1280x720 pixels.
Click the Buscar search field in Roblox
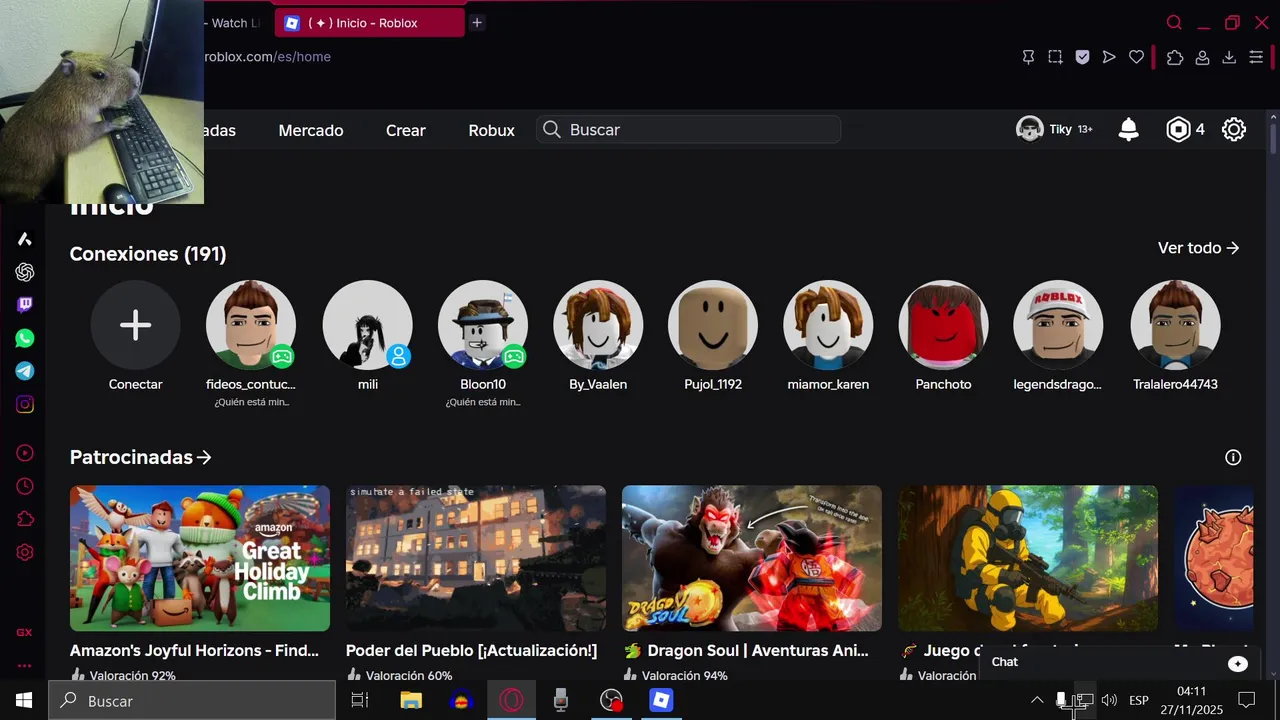point(689,129)
